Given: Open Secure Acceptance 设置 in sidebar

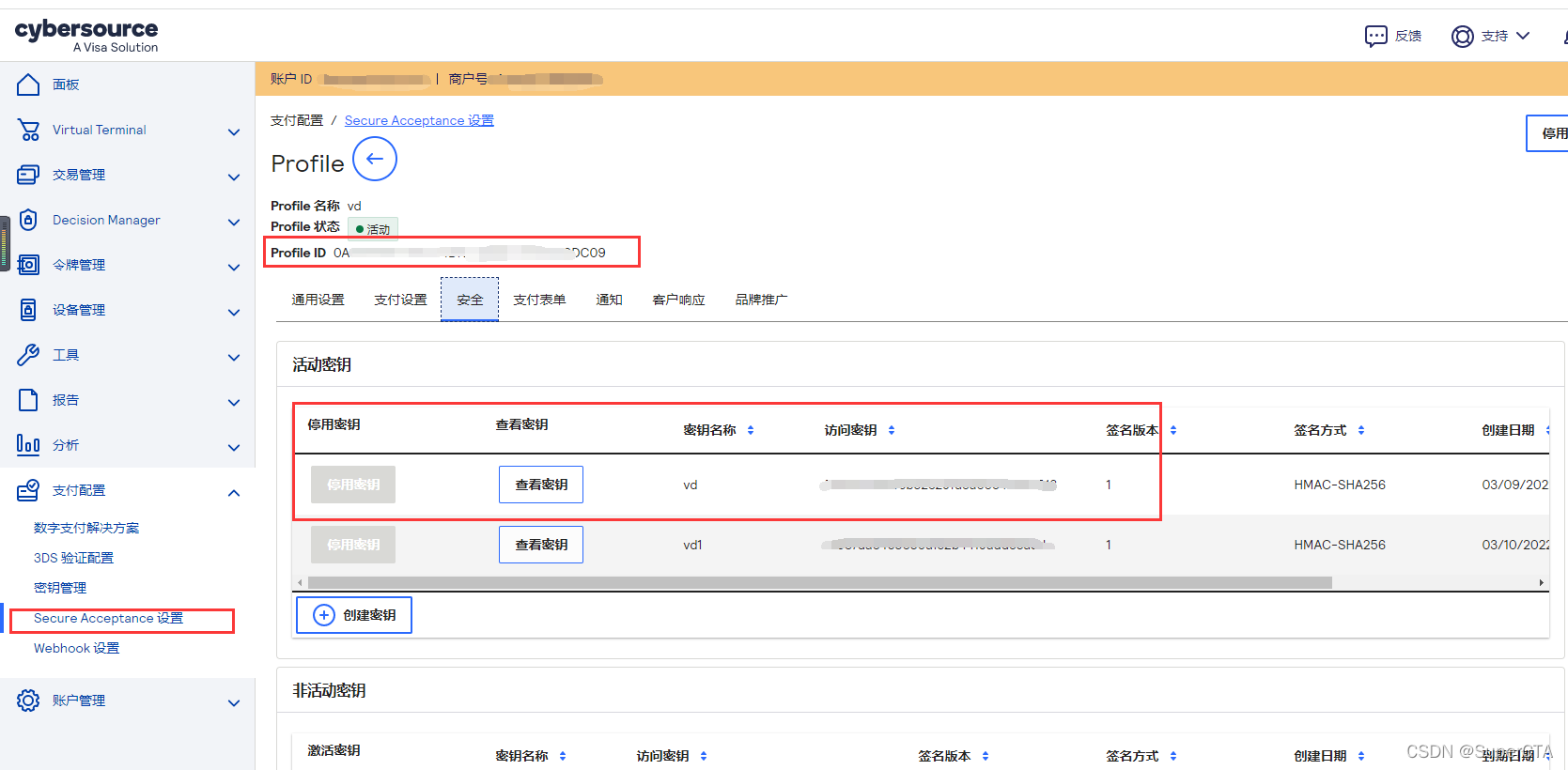Looking at the screenshot, I should 108,618.
